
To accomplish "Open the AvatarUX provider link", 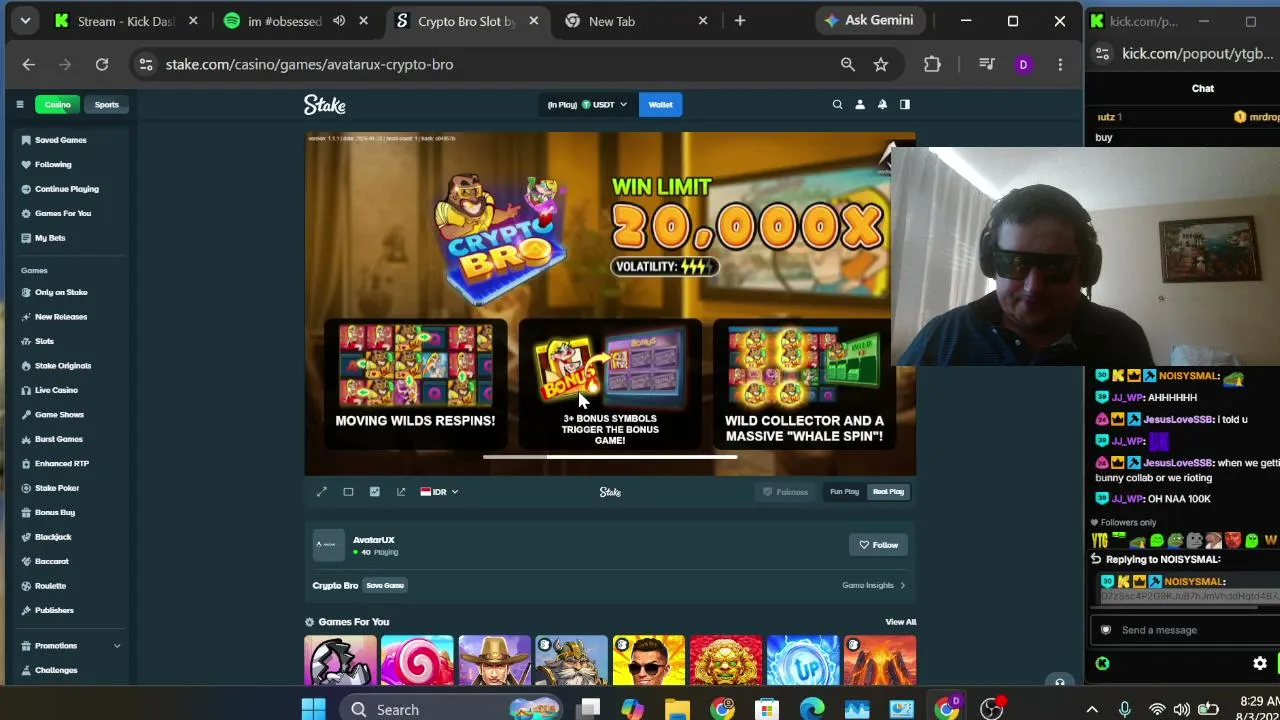I will point(373,540).
